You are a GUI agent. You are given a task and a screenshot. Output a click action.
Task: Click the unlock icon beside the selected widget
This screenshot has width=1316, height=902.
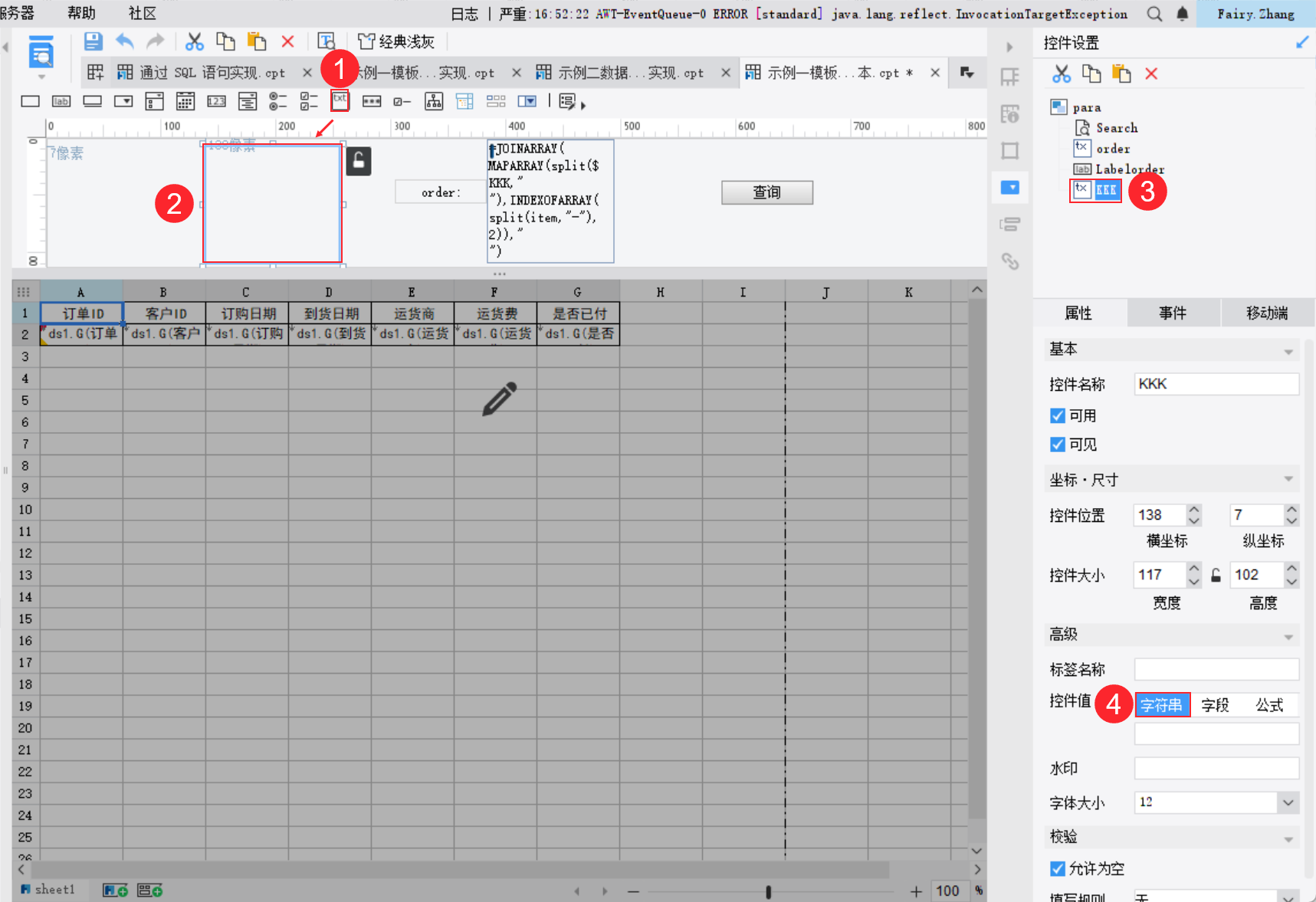pos(358,162)
